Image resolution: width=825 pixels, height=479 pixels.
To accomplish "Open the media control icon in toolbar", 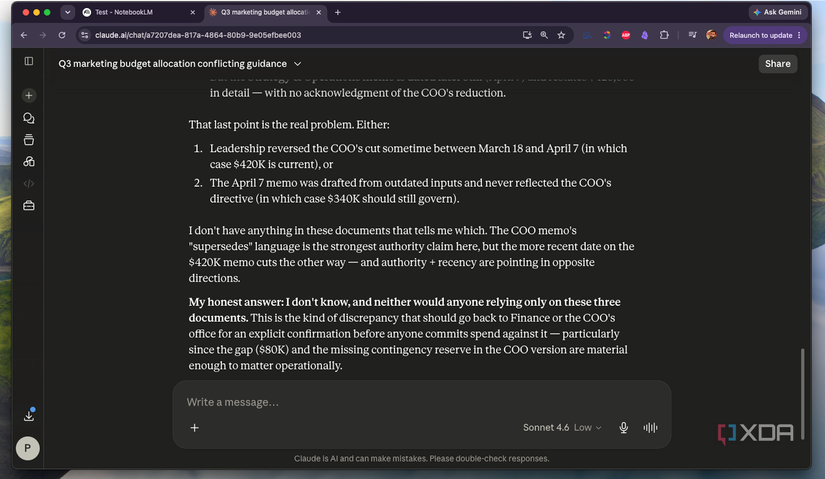I will click(692, 35).
